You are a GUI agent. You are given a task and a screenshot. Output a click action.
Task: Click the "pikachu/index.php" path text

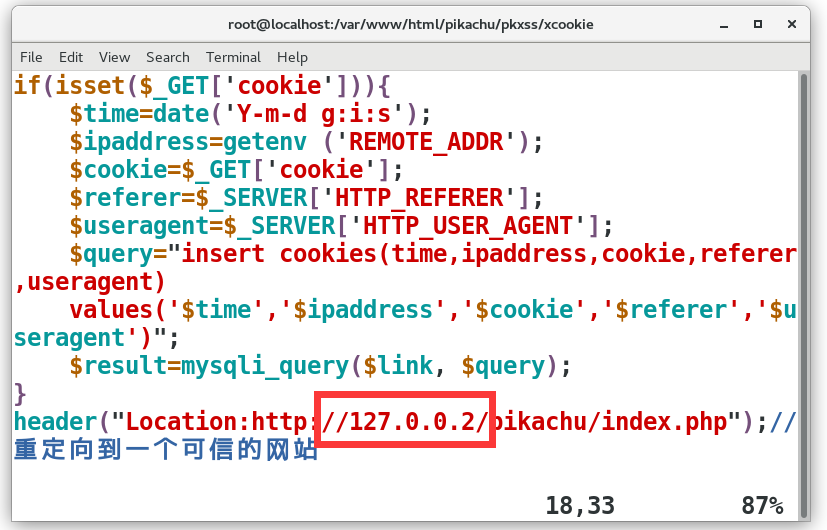click(x=608, y=421)
